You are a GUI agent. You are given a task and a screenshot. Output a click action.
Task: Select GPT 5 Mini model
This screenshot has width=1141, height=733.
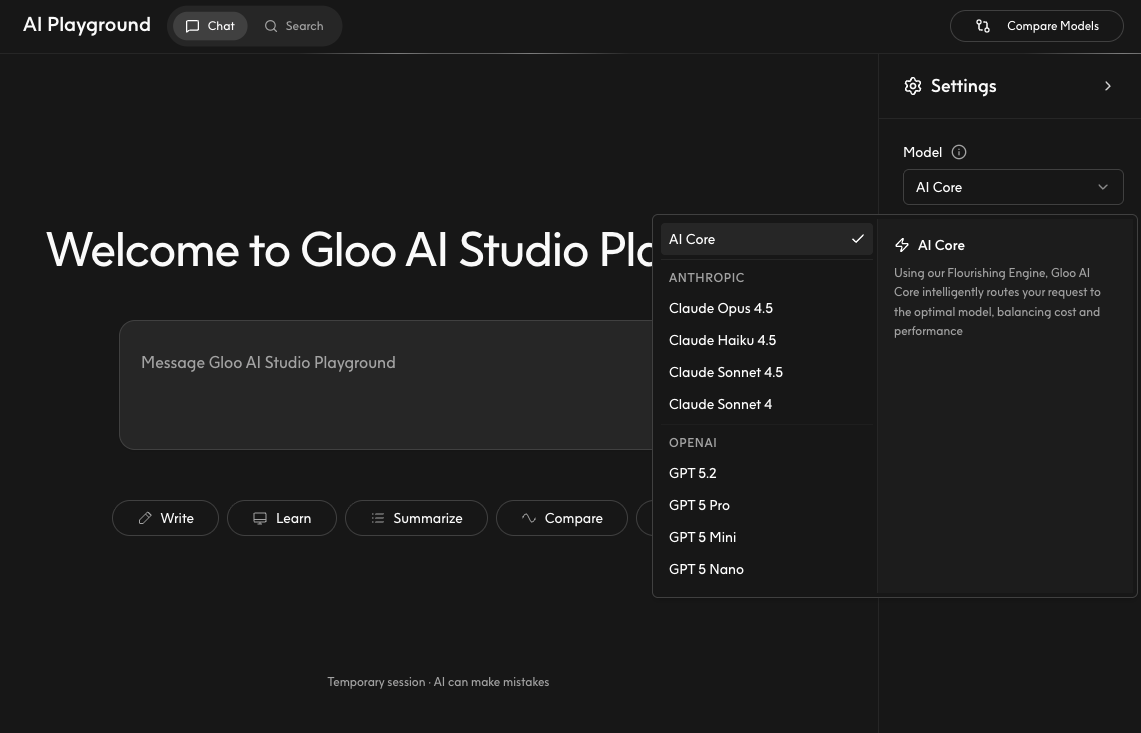[767, 537]
